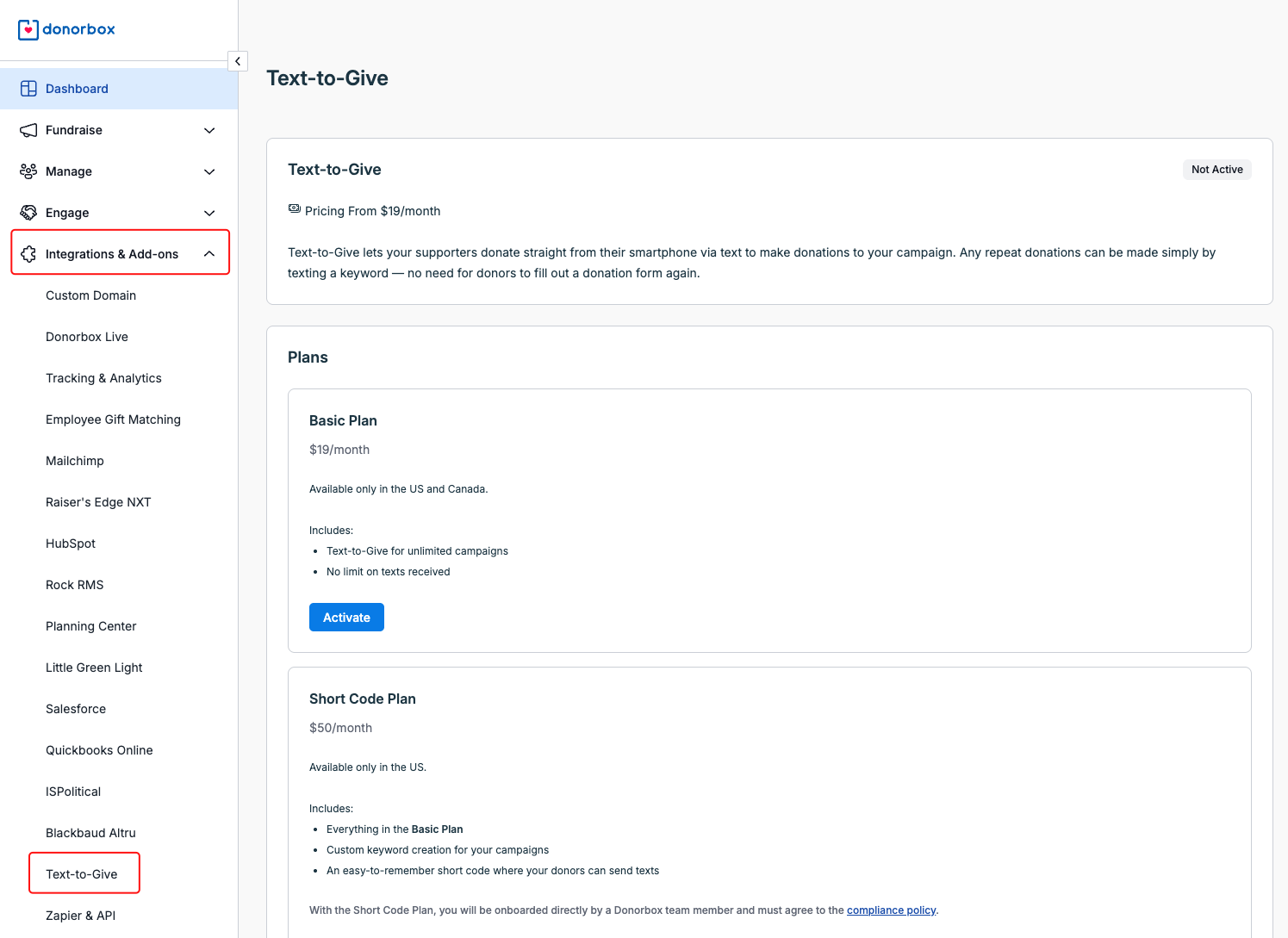Collapse the Integrations & Add-ons chevron

209,254
